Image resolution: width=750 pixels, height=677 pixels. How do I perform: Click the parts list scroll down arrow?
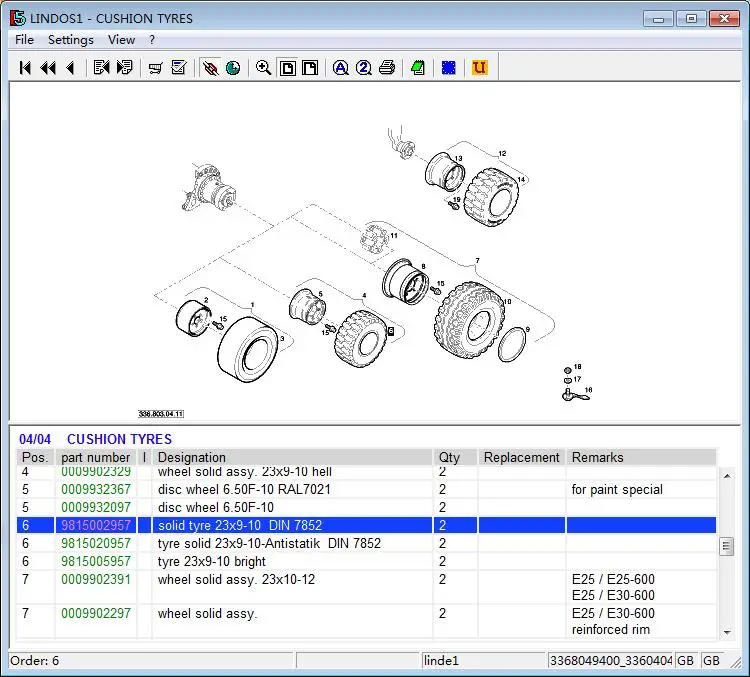[727, 632]
